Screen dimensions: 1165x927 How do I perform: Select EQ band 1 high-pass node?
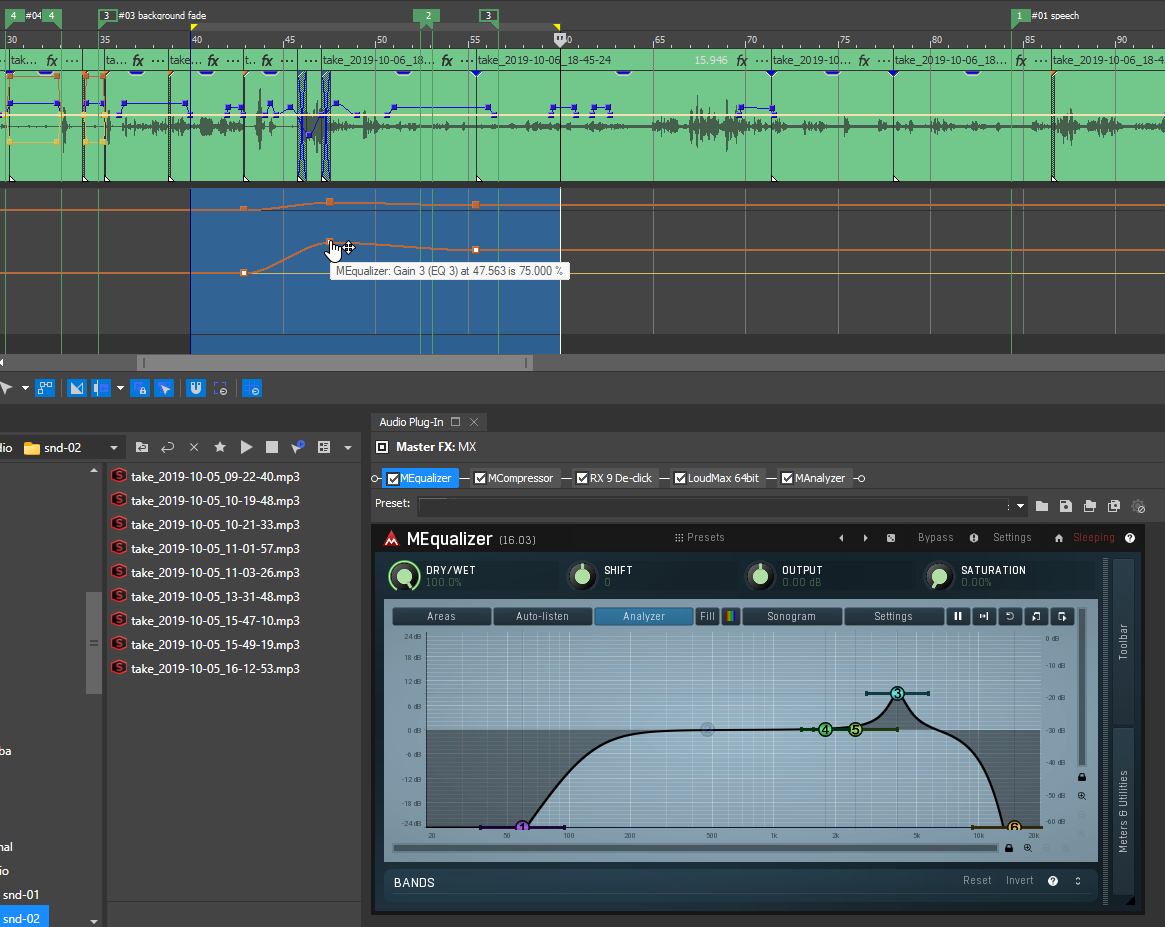coord(522,827)
